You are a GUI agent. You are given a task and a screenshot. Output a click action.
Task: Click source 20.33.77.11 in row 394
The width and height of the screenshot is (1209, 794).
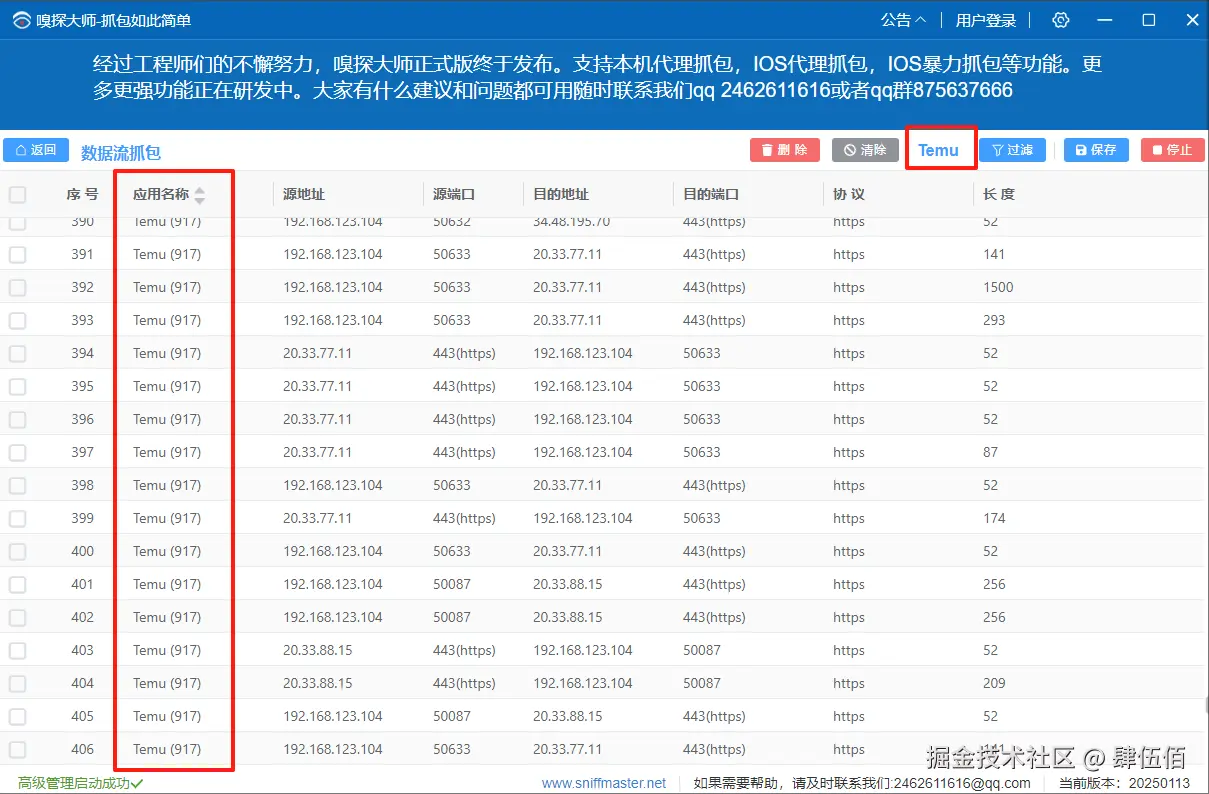[x=318, y=353]
